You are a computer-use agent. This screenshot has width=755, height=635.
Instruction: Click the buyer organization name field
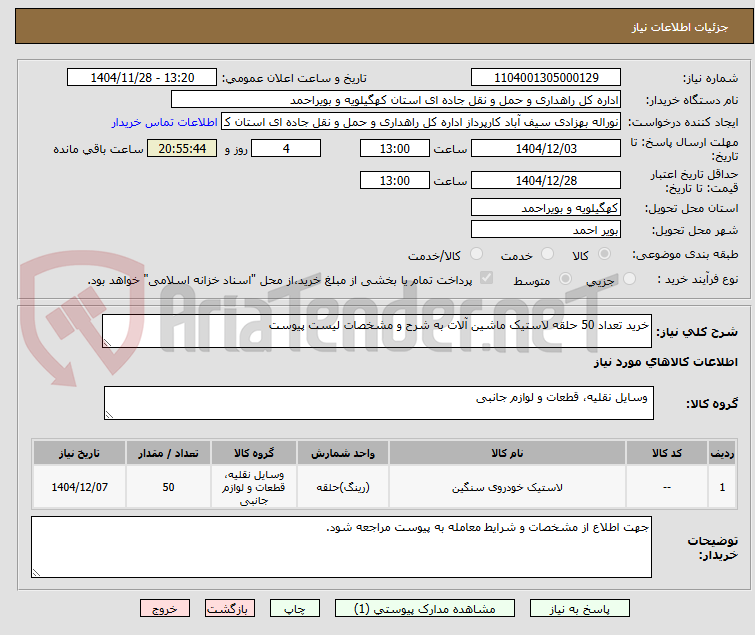(396, 100)
